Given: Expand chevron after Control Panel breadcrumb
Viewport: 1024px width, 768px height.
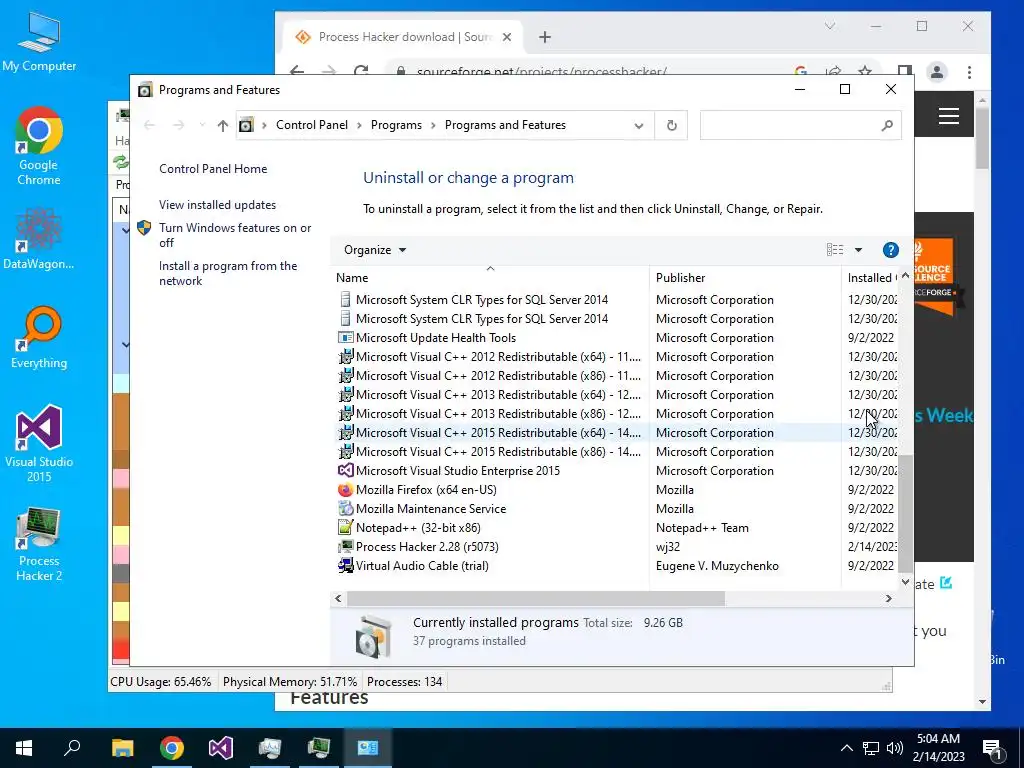Looking at the screenshot, I should (x=359, y=125).
